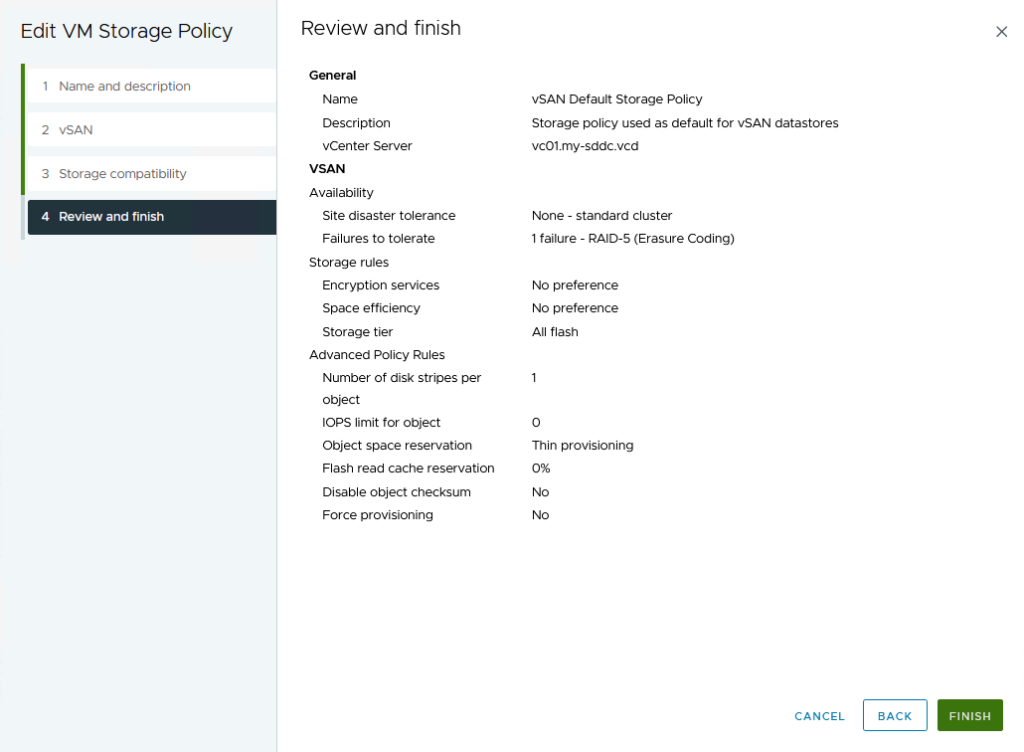1024x752 pixels.
Task: Click the Finish button
Action: 969,716
